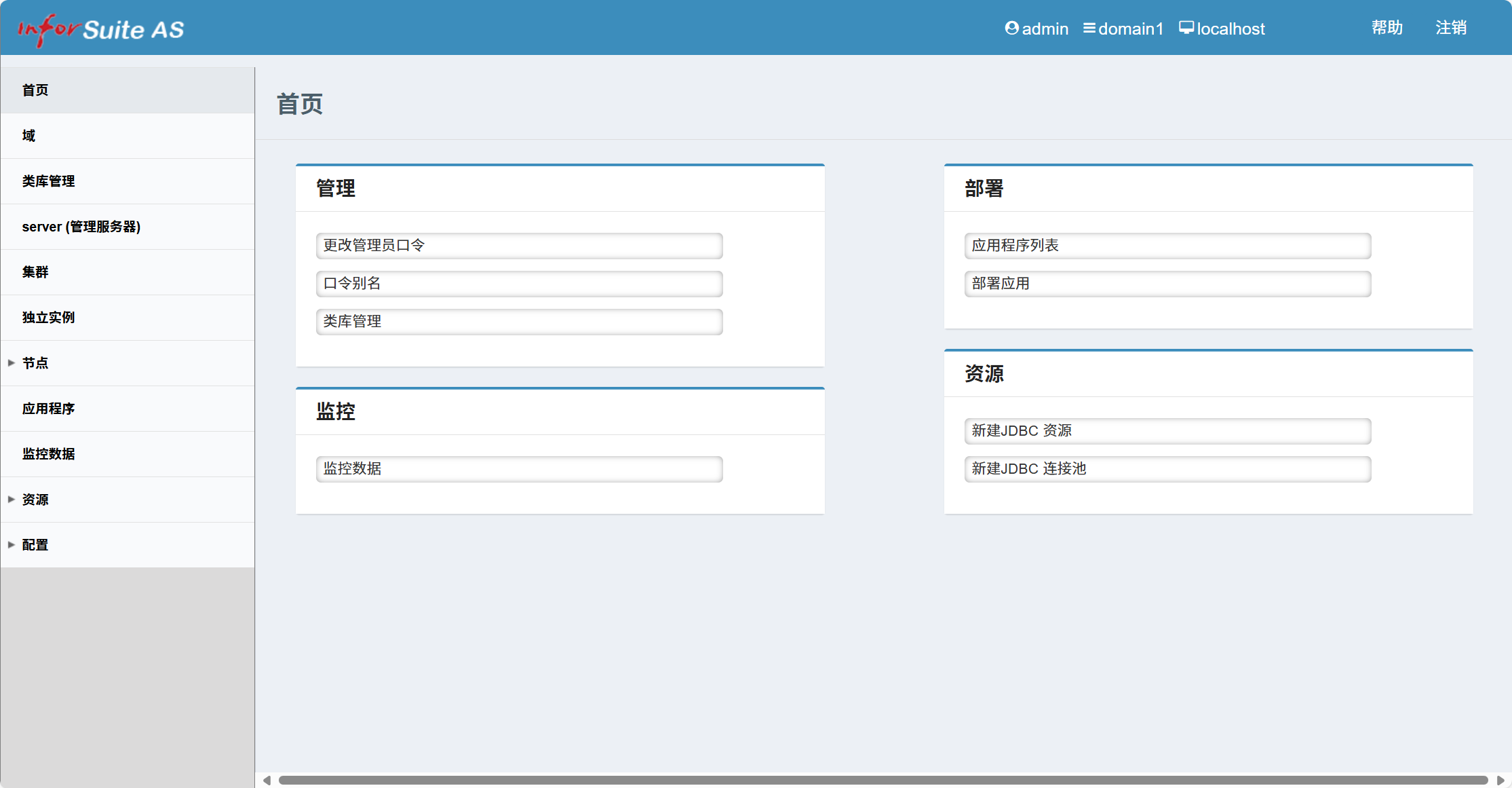Click 新建JDBC 资源 button
Screen dimensions: 1512x788
pyautogui.click(x=1167, y=431)
